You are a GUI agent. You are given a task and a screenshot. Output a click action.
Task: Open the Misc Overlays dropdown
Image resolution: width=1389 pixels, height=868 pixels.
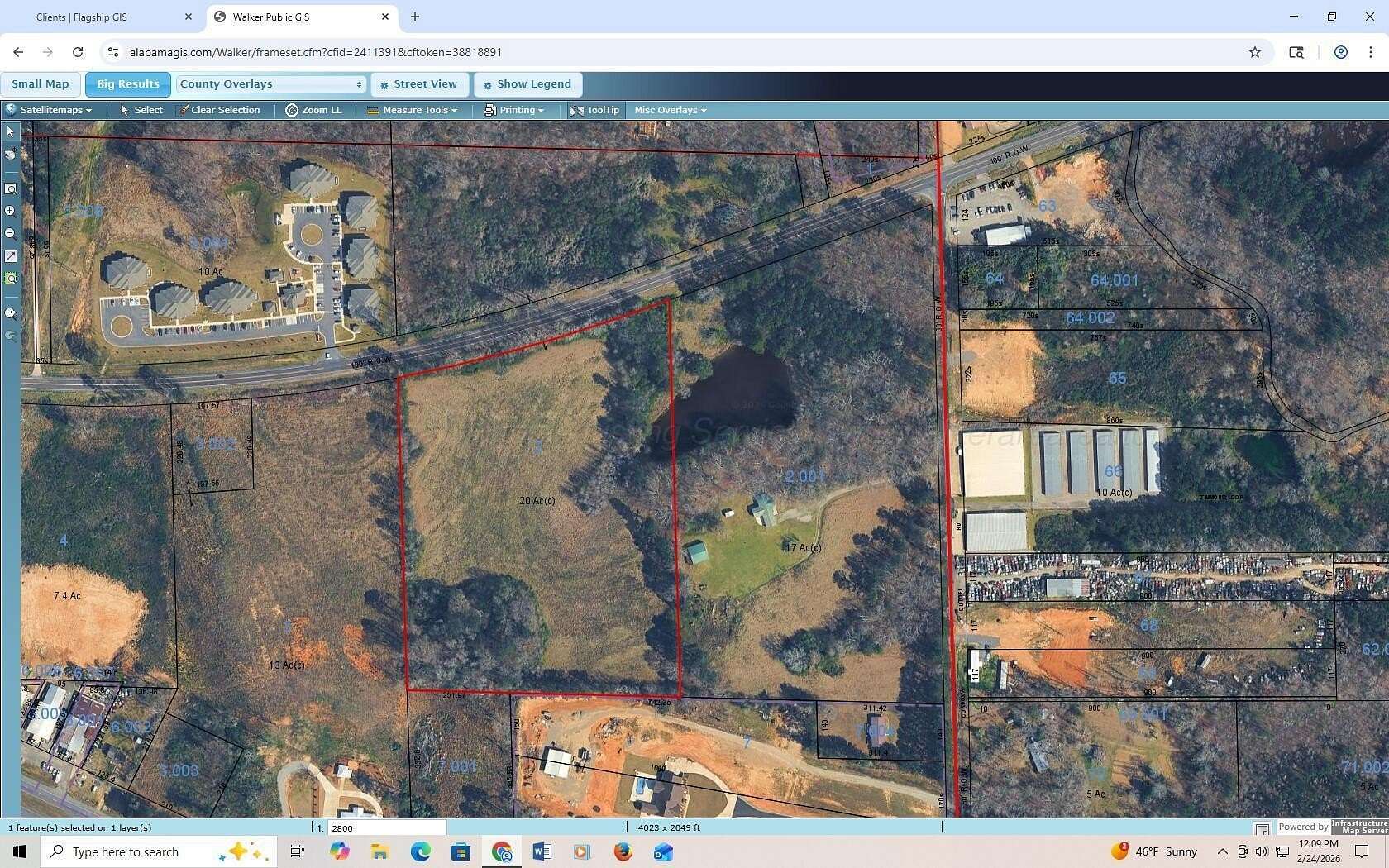pos(669,109)
